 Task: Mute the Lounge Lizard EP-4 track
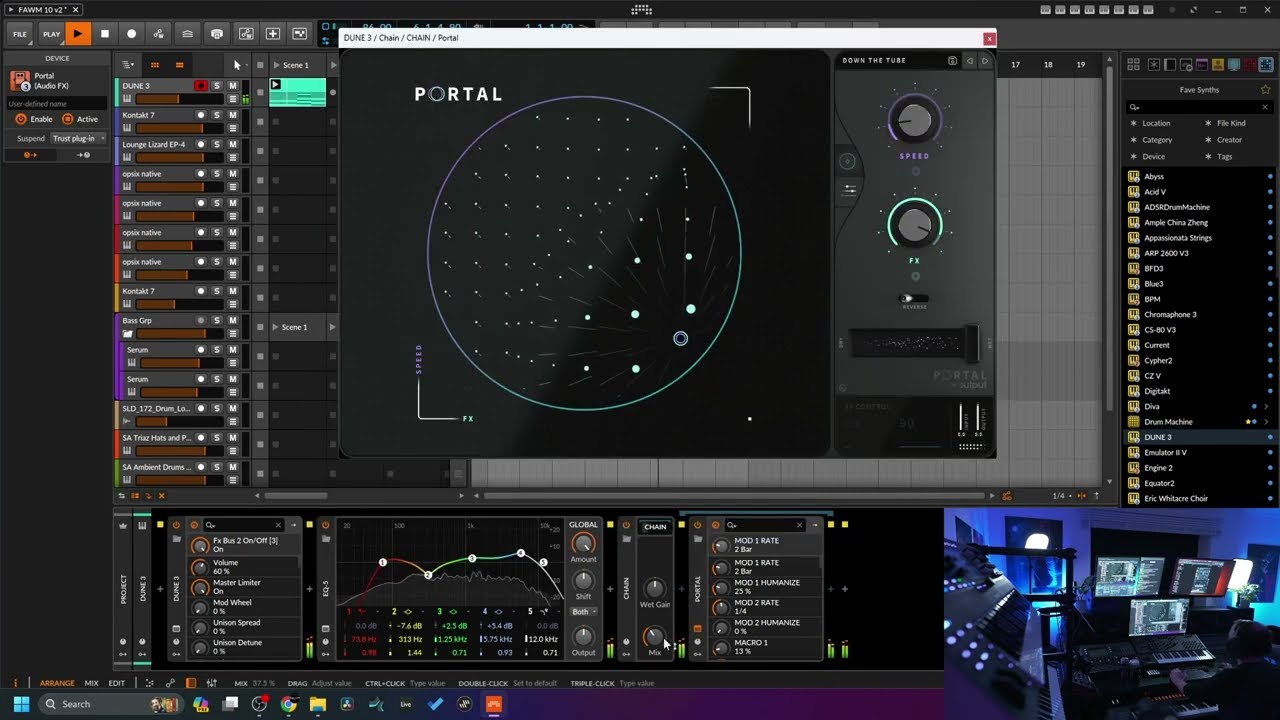tap(232, 145)
